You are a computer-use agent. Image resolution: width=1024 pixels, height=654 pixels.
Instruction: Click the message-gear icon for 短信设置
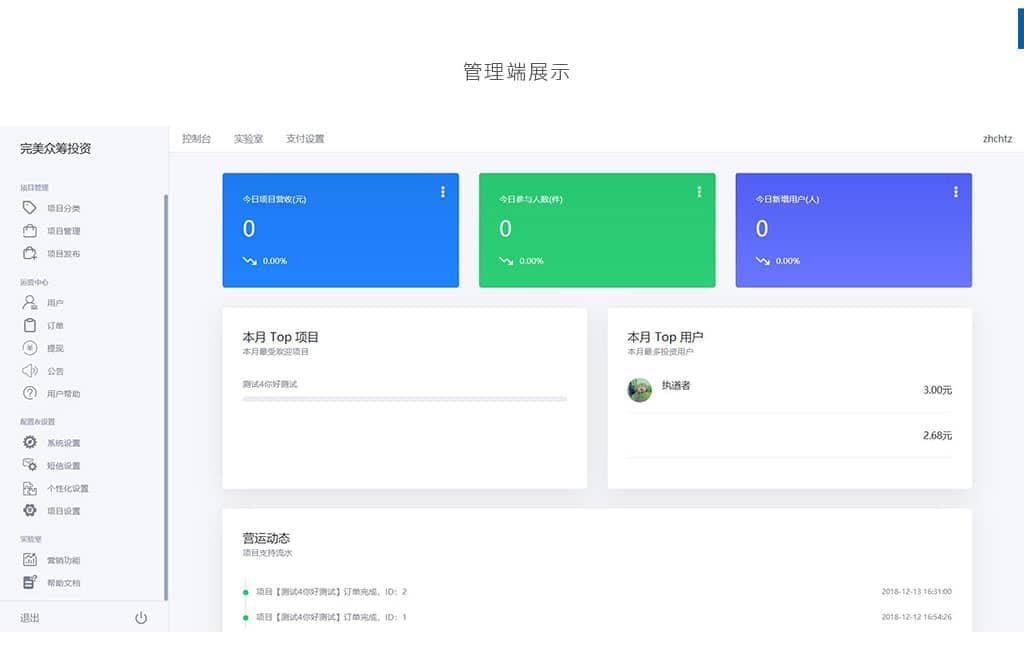pos(29,465)
